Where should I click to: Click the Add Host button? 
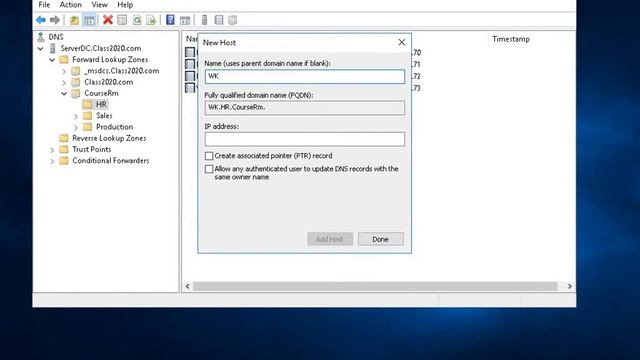(330, 239)
